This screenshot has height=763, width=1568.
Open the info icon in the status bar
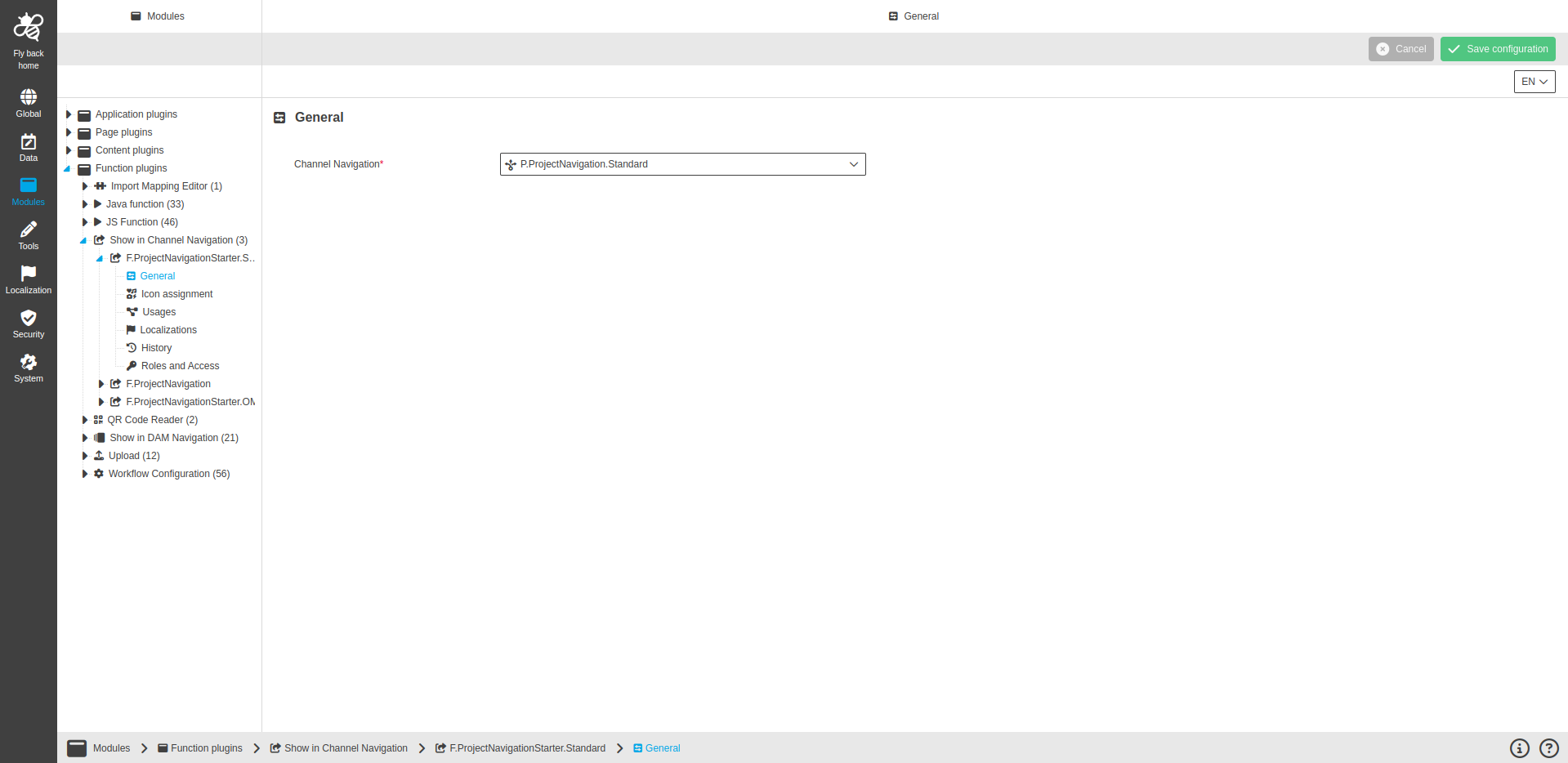(1519, 747)
